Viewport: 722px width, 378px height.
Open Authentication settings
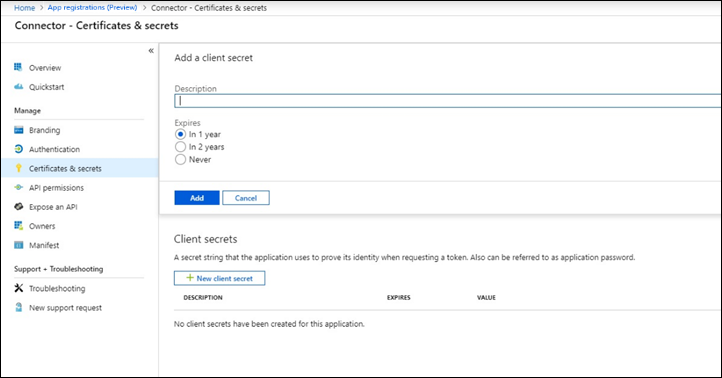click(x=54, y=149)
